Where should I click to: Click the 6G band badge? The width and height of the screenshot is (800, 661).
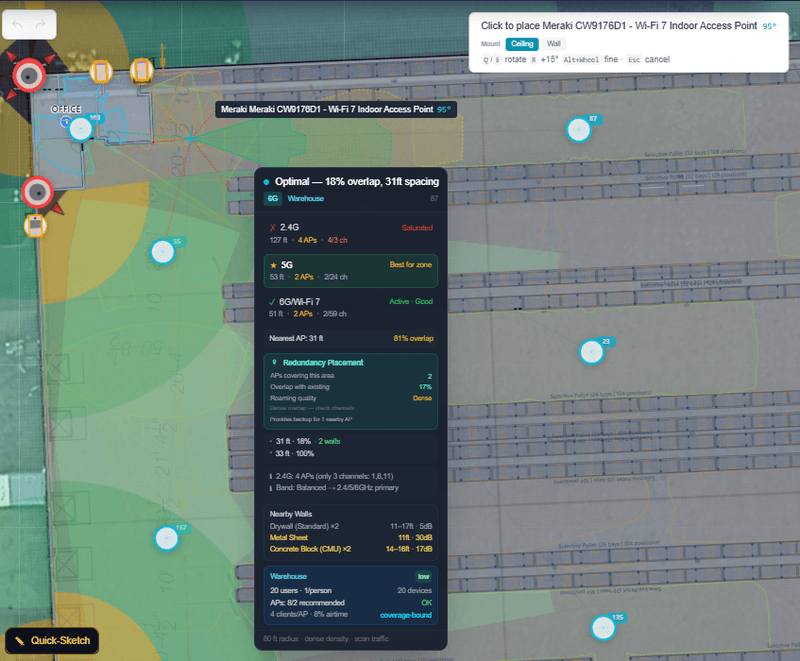pyautogui.click(x=273, y=198)
